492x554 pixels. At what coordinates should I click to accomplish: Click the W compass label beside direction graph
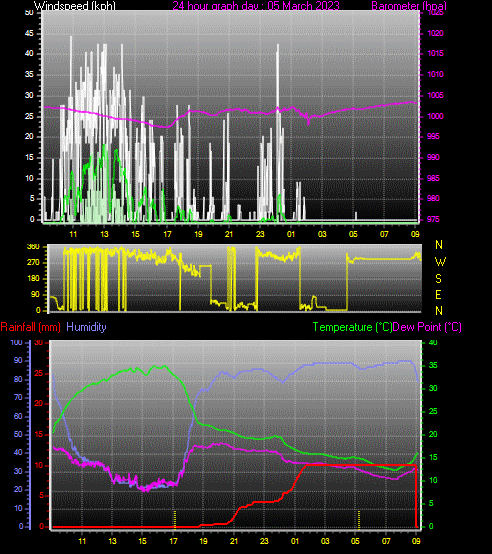(x=440, y=262)
